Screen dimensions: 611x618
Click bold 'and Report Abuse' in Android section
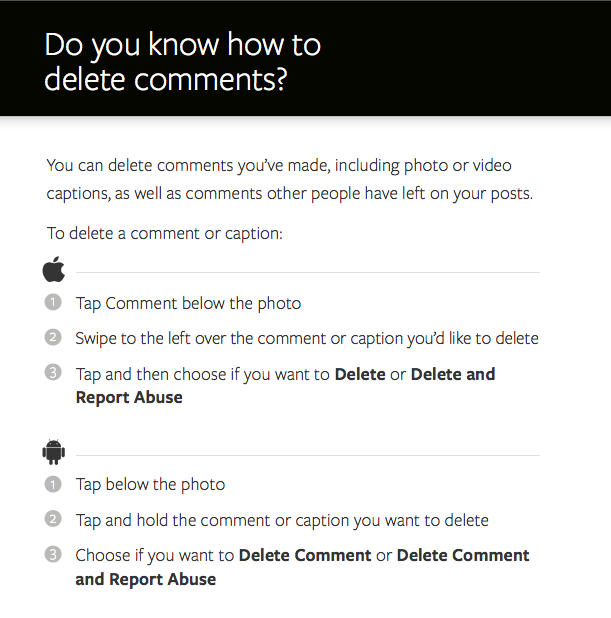click(x=146, y=579)
